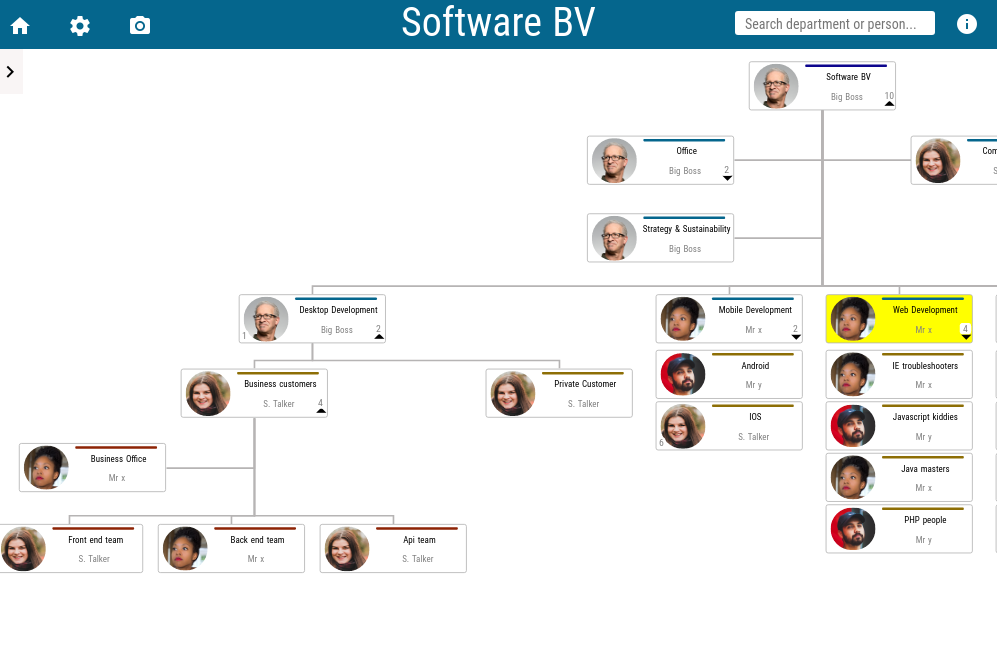Screen dimensions: 997x659
Task: Click S. Talker under Private Customer
Action: click(x=584, y=404)
